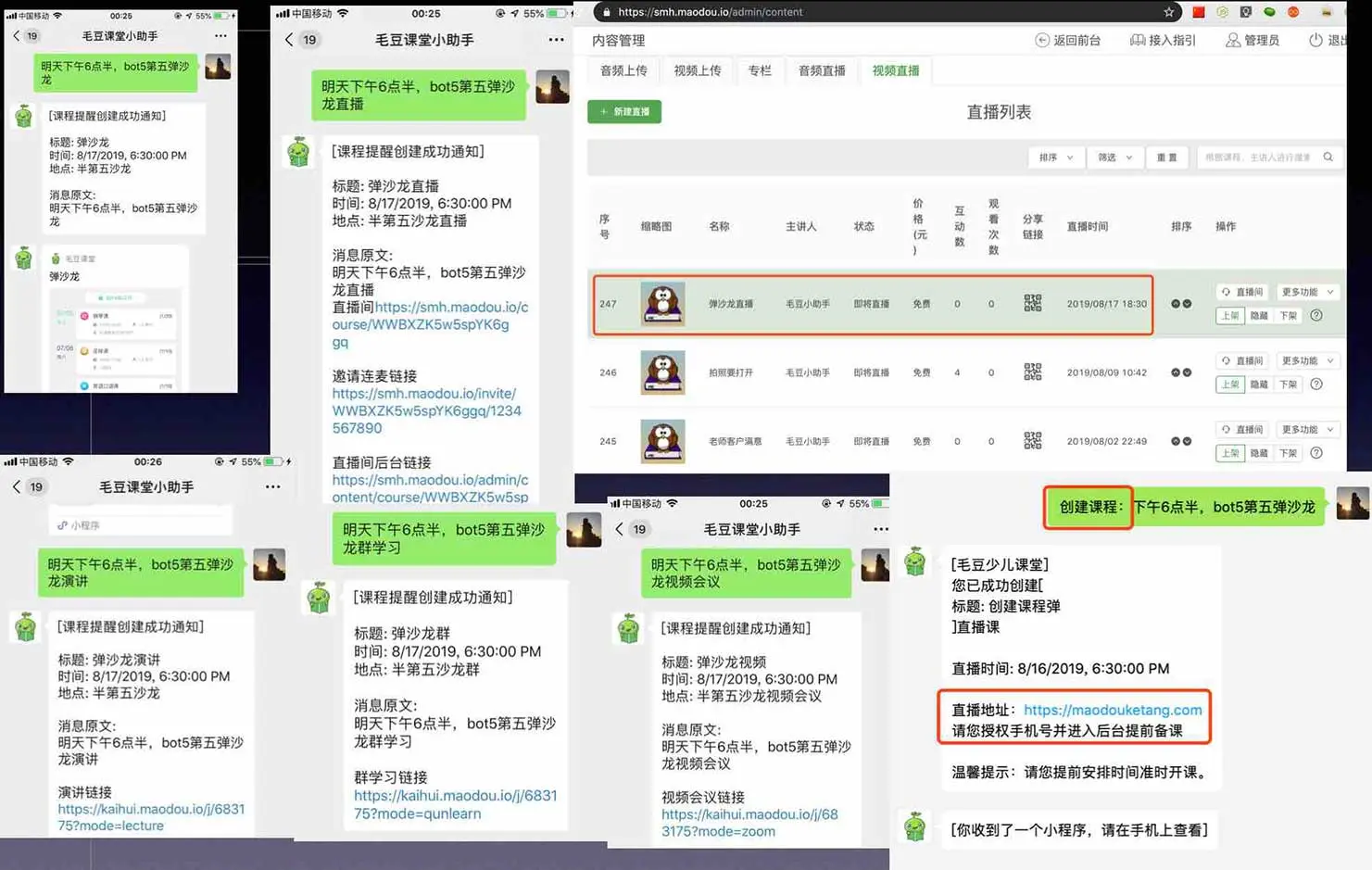Click the owl thumbnail for 拍照要打开
Viewport: 1372px width, 870px height.
(x=662, y=372)
